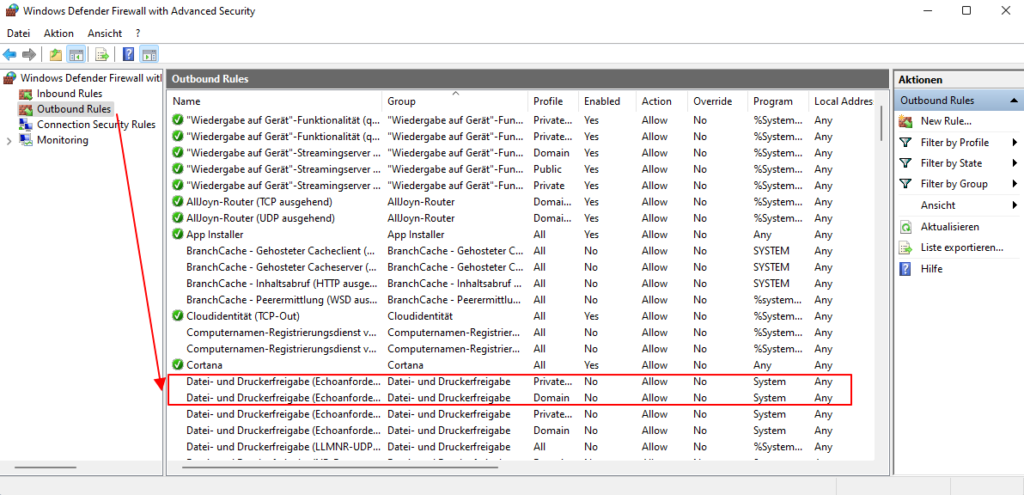Click Liste exportieren... action

click(962, 248)
